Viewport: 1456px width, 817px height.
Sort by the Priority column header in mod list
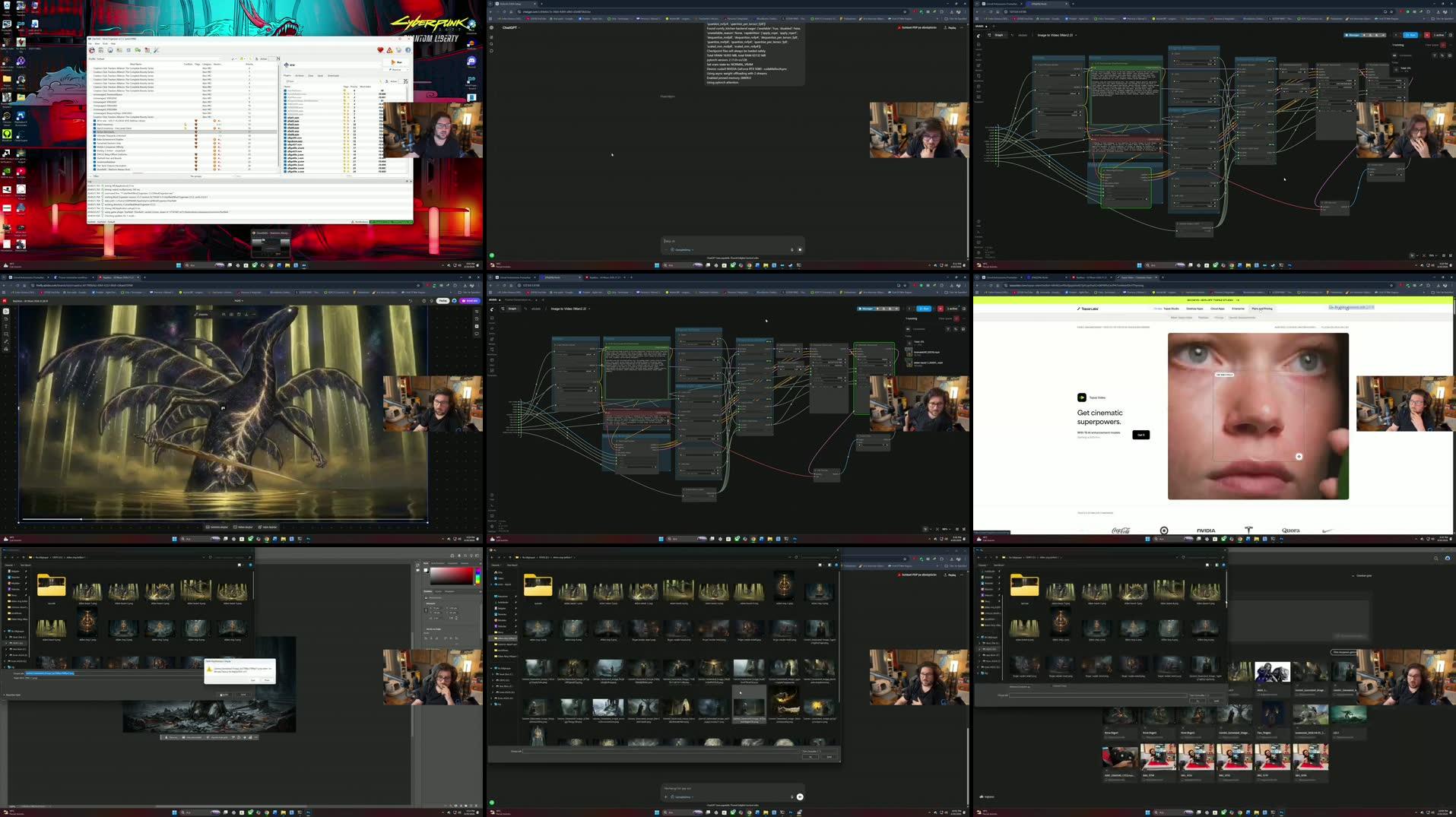[x=249, y=64]
